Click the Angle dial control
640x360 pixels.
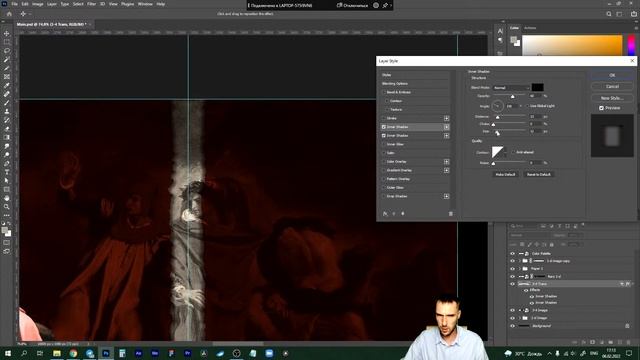click(497, 106)
